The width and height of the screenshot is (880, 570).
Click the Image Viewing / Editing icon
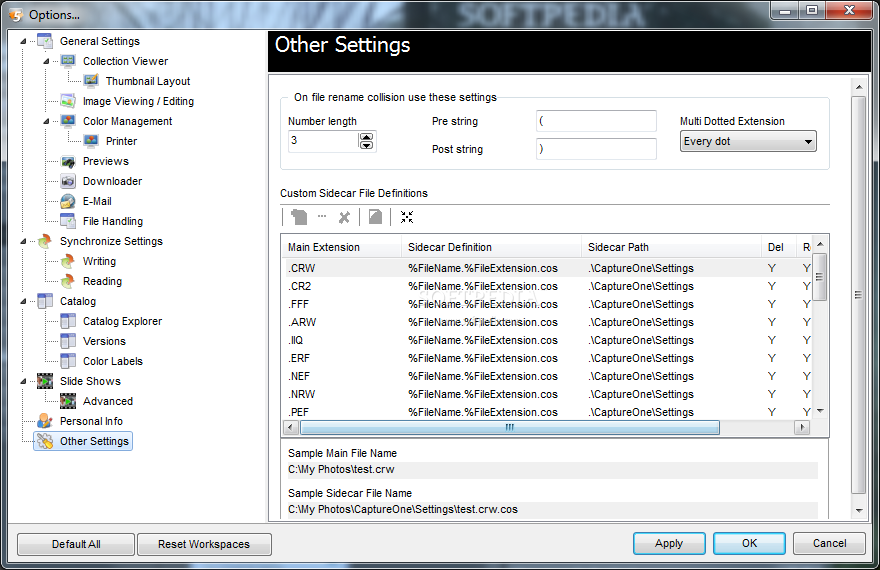click(x=68, y=101)
